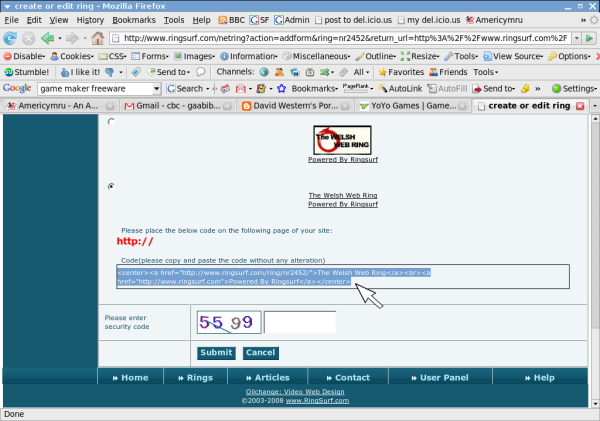The height and width of the screenshot is (421, 600).
Task: Open the Miscellaneous dropdown menu
Action: 316,56
